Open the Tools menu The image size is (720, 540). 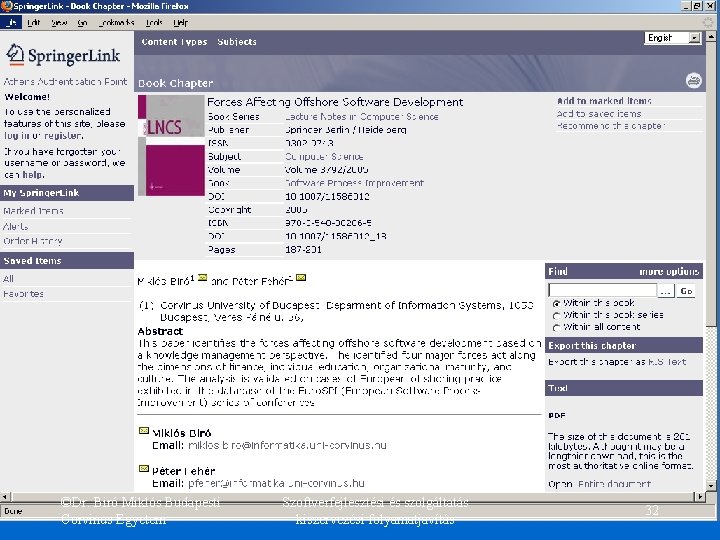[154, 22]
